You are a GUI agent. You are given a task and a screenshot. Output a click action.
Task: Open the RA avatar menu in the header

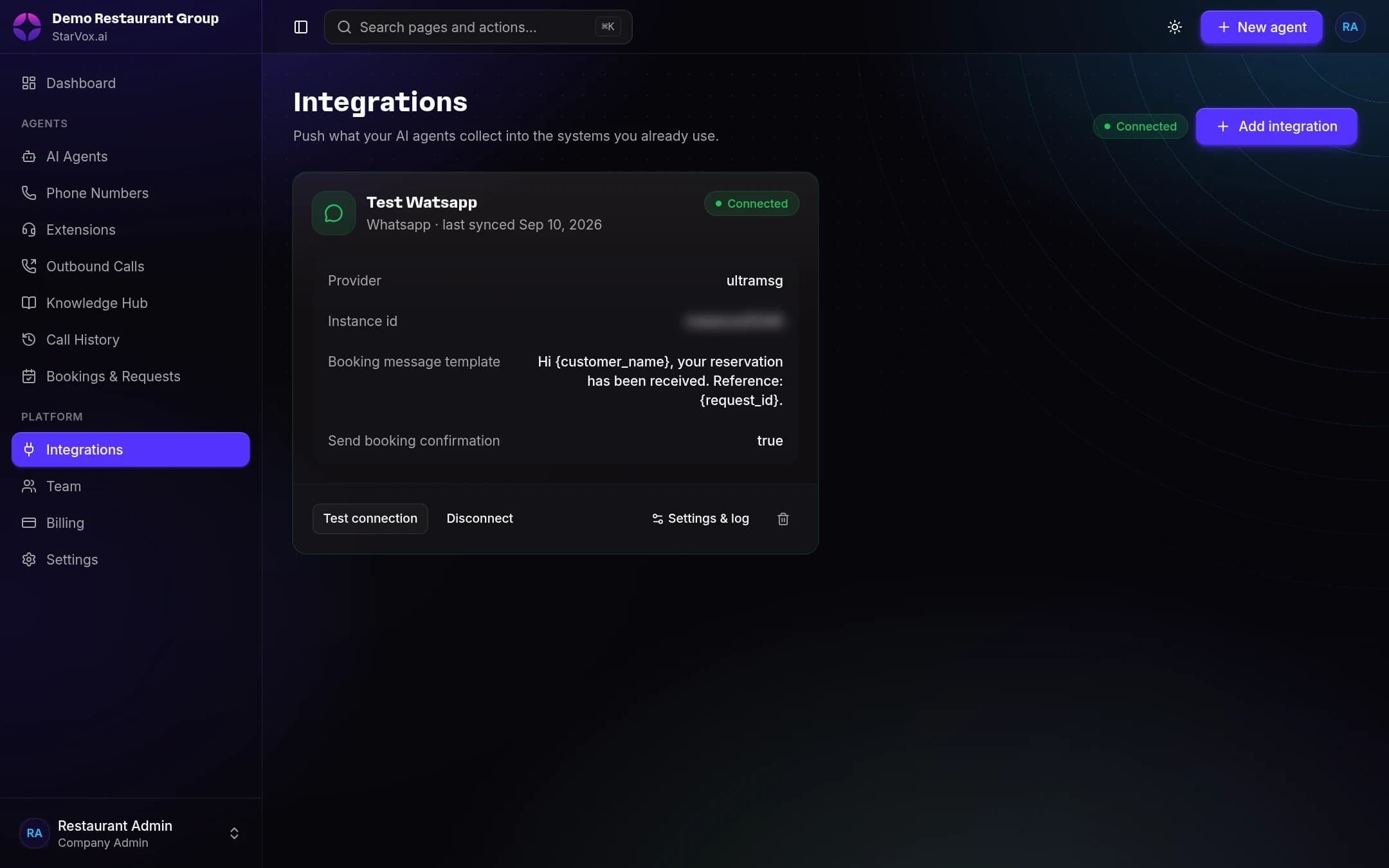click(x=1350, y=27)
